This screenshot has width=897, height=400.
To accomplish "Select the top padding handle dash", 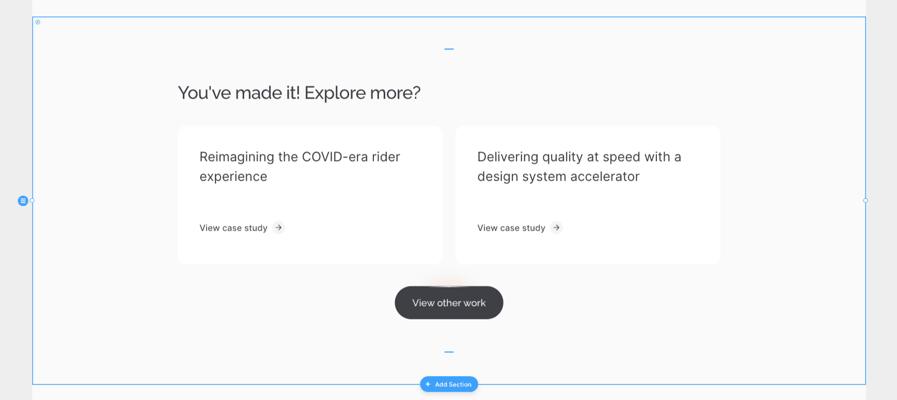I will [449, 49].
